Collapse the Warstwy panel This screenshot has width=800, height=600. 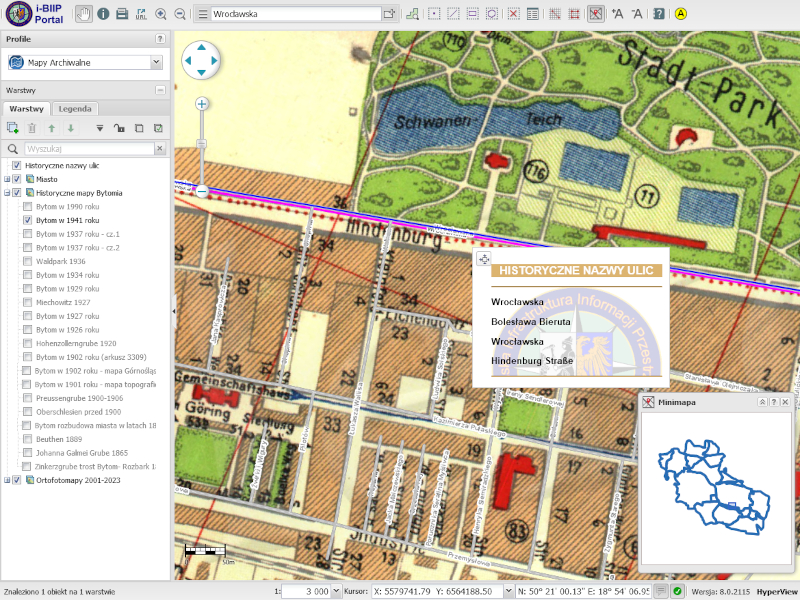[x=160, y=90]
